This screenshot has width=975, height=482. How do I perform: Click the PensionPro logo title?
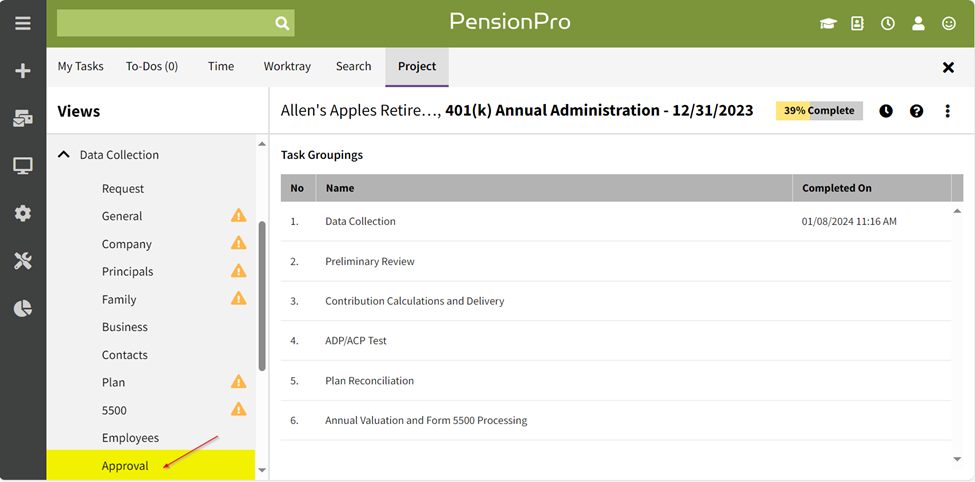[x=510, y=22]
